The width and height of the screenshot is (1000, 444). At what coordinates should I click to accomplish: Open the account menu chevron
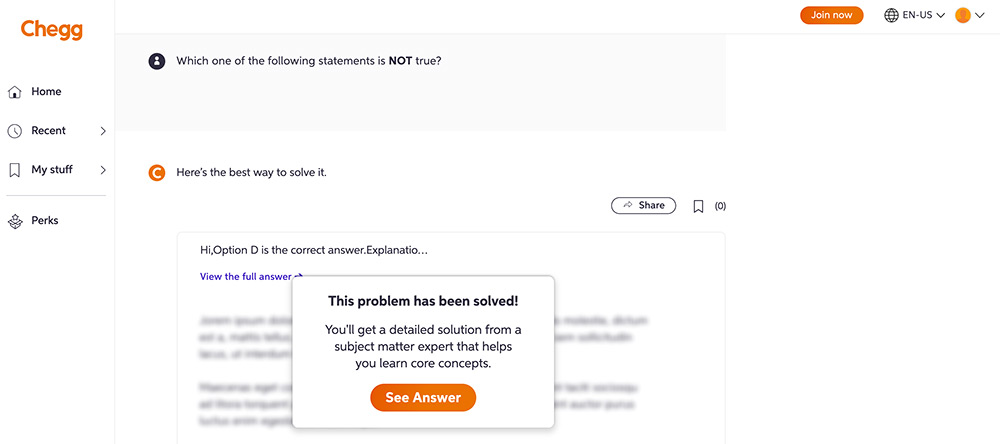(980, 16)
